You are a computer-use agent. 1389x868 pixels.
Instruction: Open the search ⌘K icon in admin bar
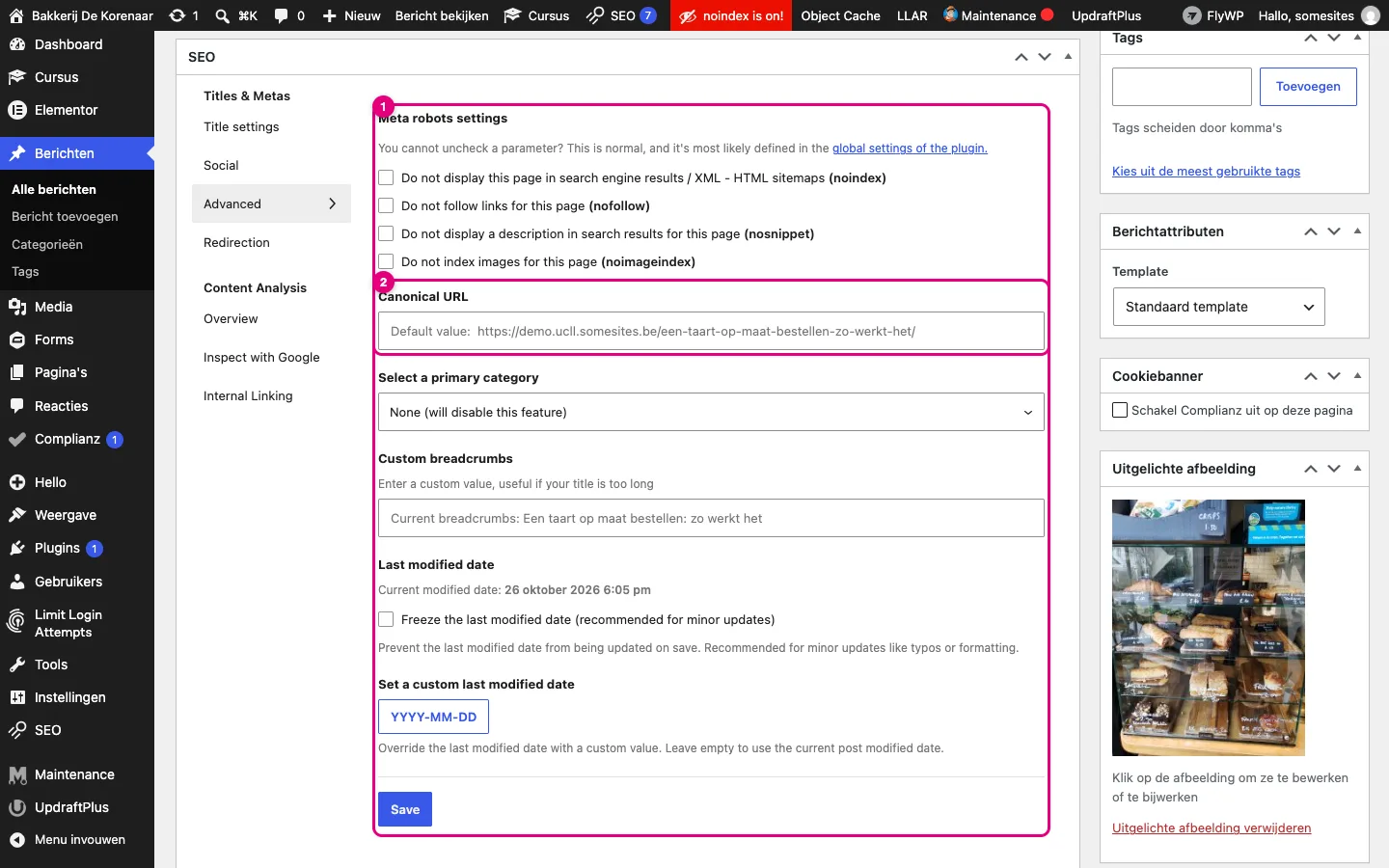click(x=222, y=15)
